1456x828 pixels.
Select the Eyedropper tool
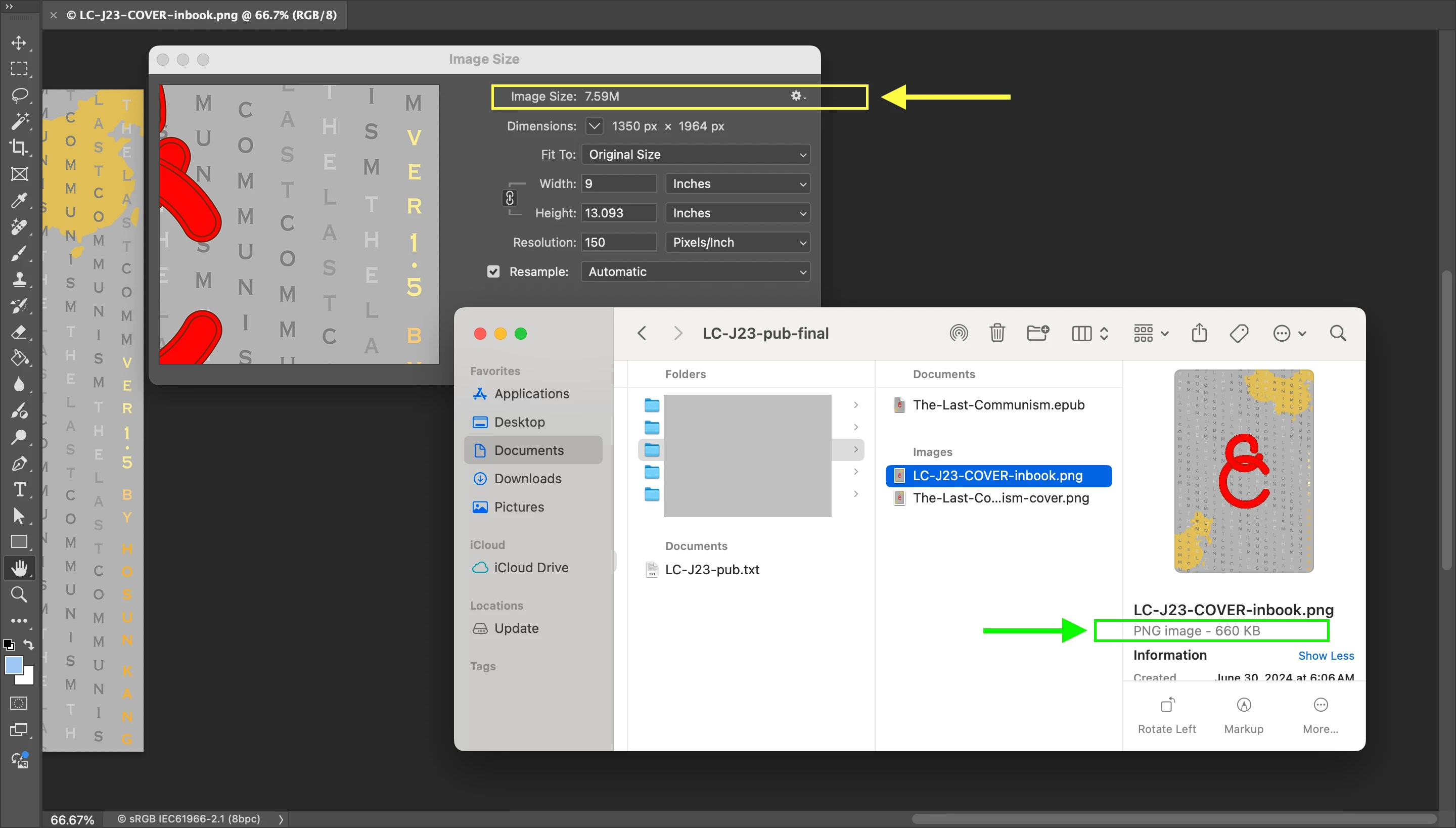(19, 200)
